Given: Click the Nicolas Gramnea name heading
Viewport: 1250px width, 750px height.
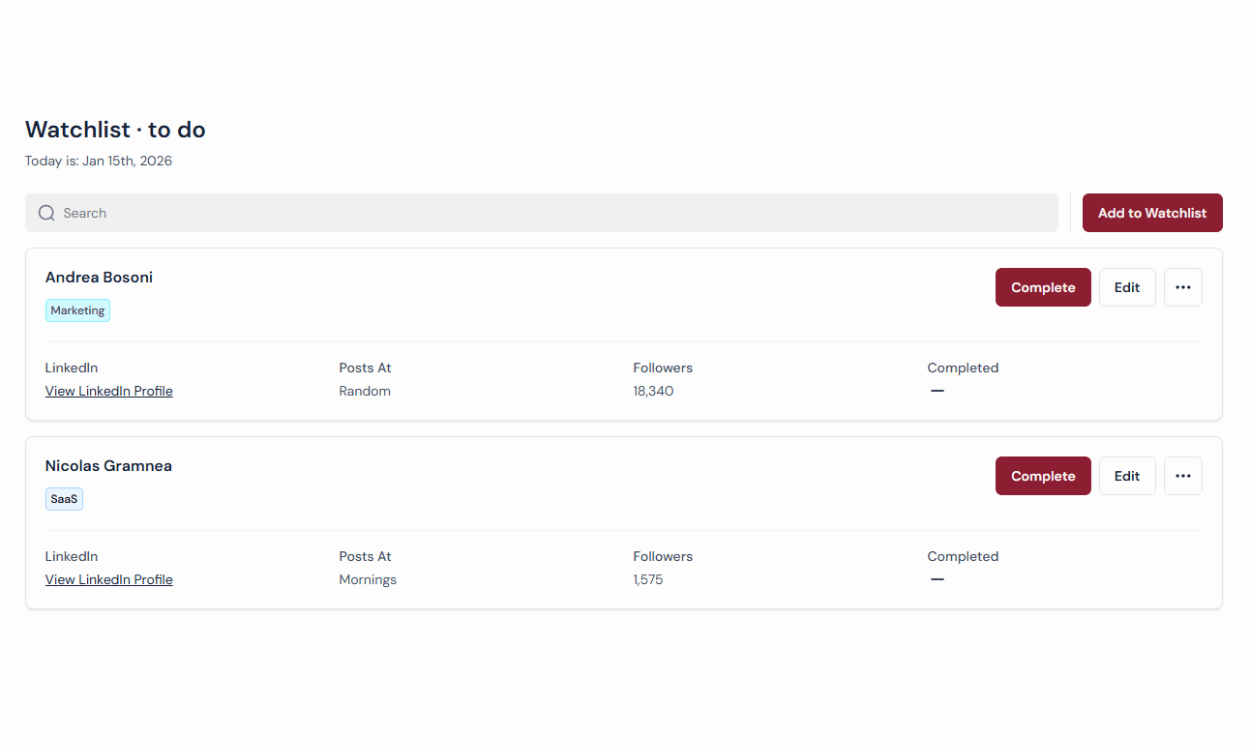Looking at the screenshot, I should pyautogui.click(x=108, y=466).
